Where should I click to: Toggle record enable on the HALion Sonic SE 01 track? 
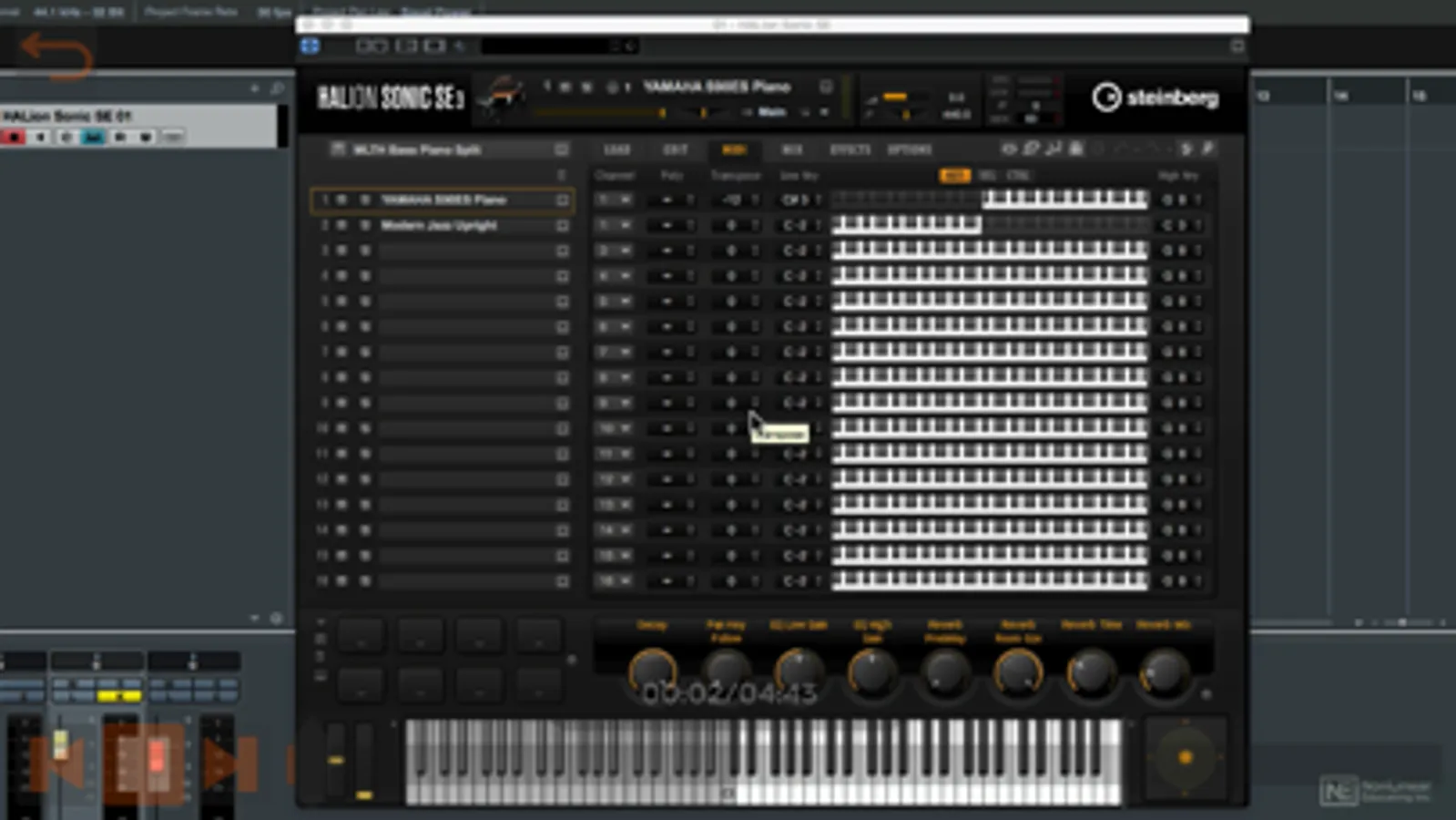click(14, 138)
